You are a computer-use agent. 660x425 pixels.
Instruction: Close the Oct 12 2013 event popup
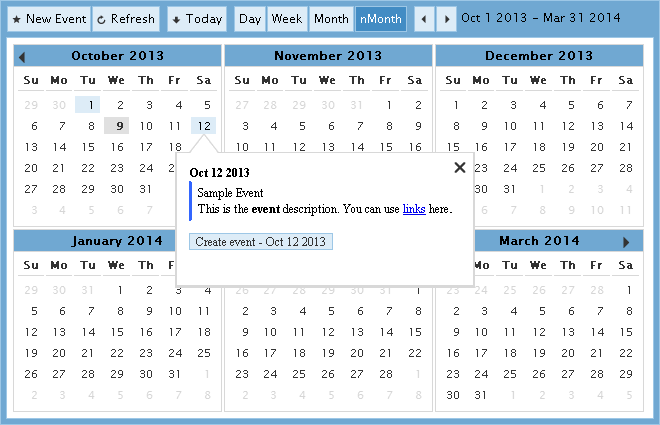pos(460,168)
